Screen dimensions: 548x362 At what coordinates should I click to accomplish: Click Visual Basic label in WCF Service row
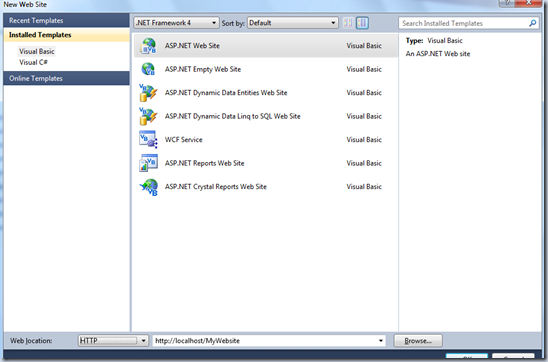coord(364,139)
